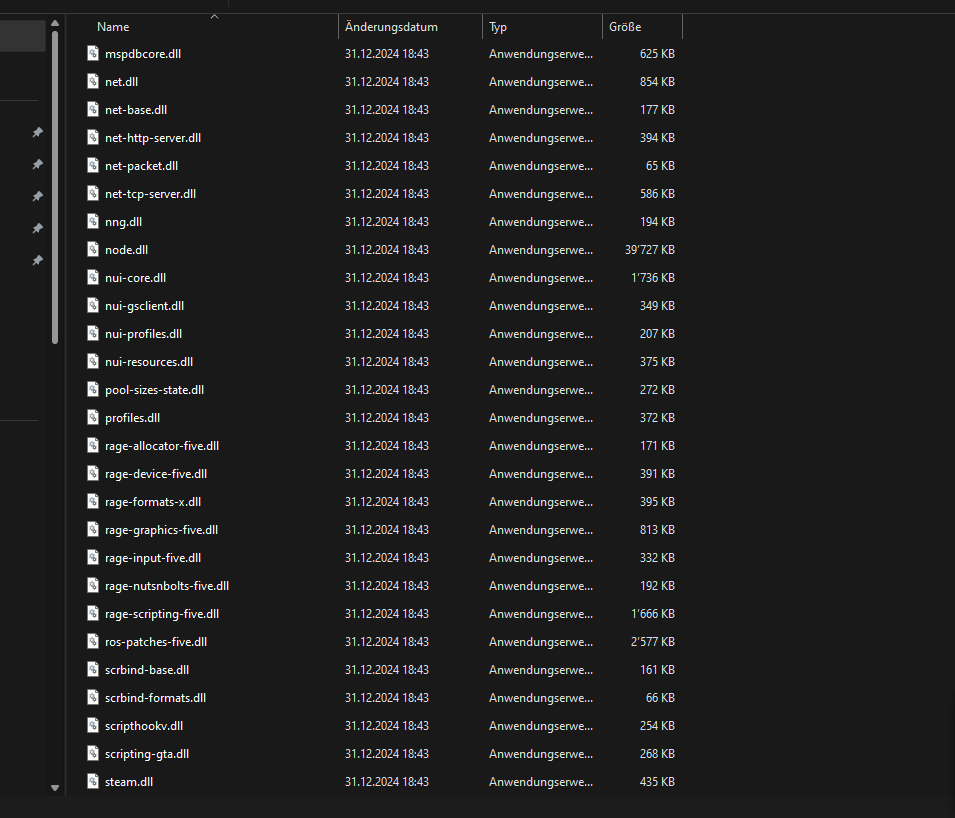Click the nui-profiles.dll file icon
This screenshot has width=955, height=818.
pos(93,334)
